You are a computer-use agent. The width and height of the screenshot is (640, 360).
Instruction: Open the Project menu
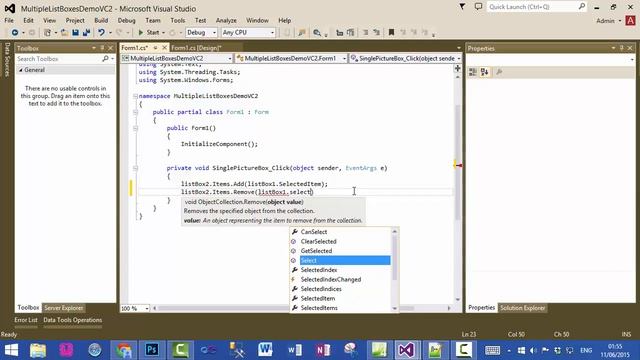click(75, 20)
